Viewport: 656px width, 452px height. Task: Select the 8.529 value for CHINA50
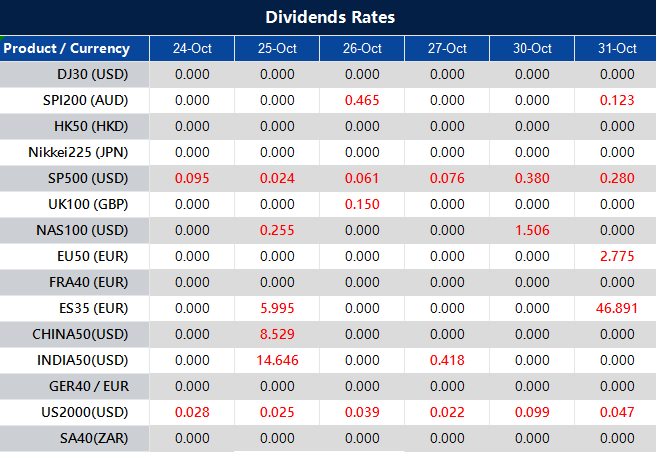coord(277,334)
